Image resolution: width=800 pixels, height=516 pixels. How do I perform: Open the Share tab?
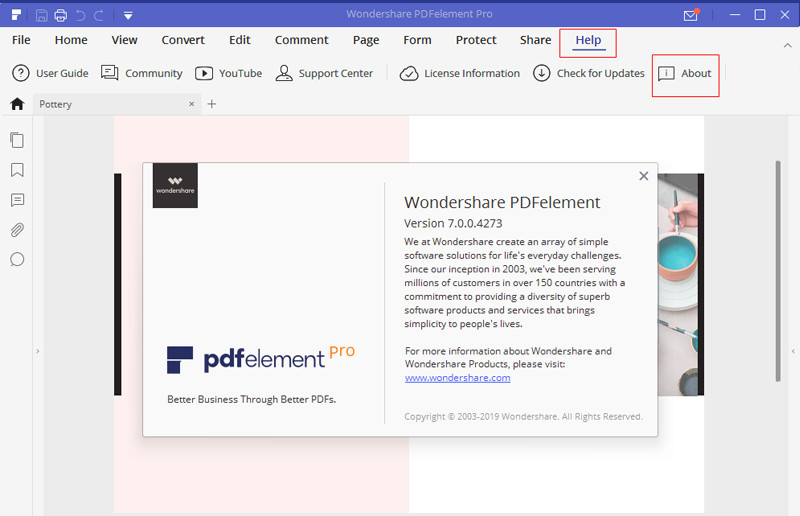pos(535,40)
